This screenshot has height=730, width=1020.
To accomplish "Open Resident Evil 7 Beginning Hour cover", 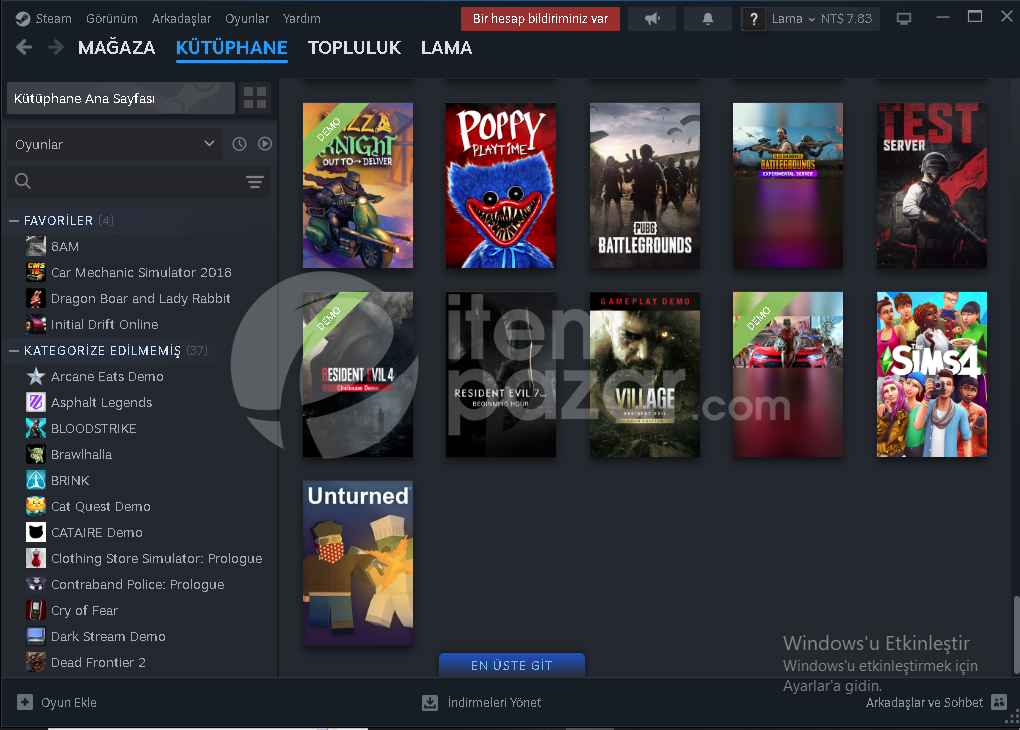I will [501, 374].
